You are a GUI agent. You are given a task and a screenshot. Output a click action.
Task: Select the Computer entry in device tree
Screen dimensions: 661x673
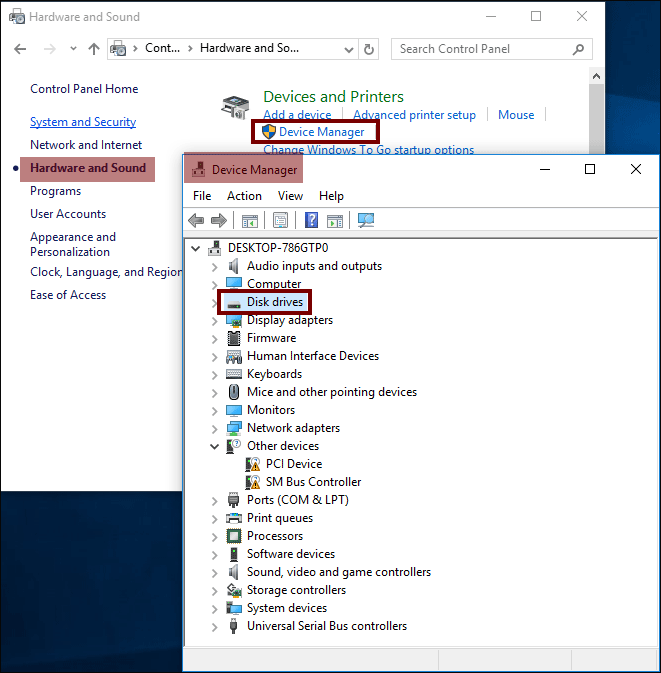[274, 284]
